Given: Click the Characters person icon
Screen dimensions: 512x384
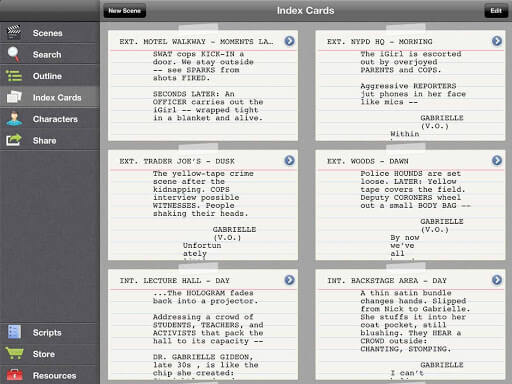Looking at the screenshot, I should point(14,119).
